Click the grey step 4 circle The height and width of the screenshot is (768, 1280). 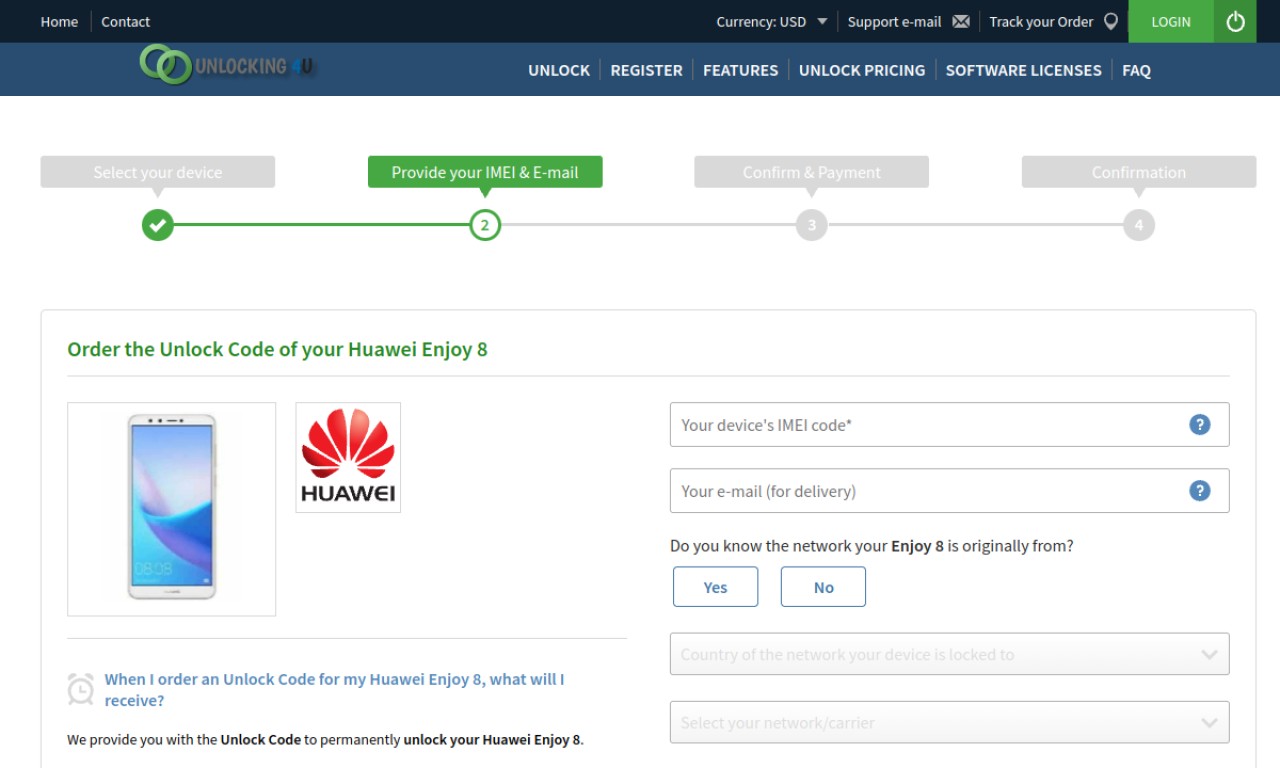1139,225
